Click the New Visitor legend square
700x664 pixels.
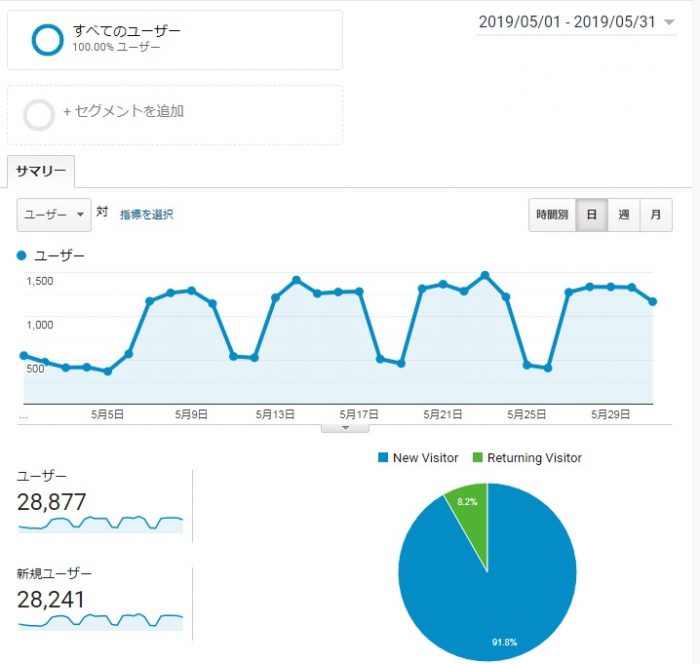[x=384, y=458]
